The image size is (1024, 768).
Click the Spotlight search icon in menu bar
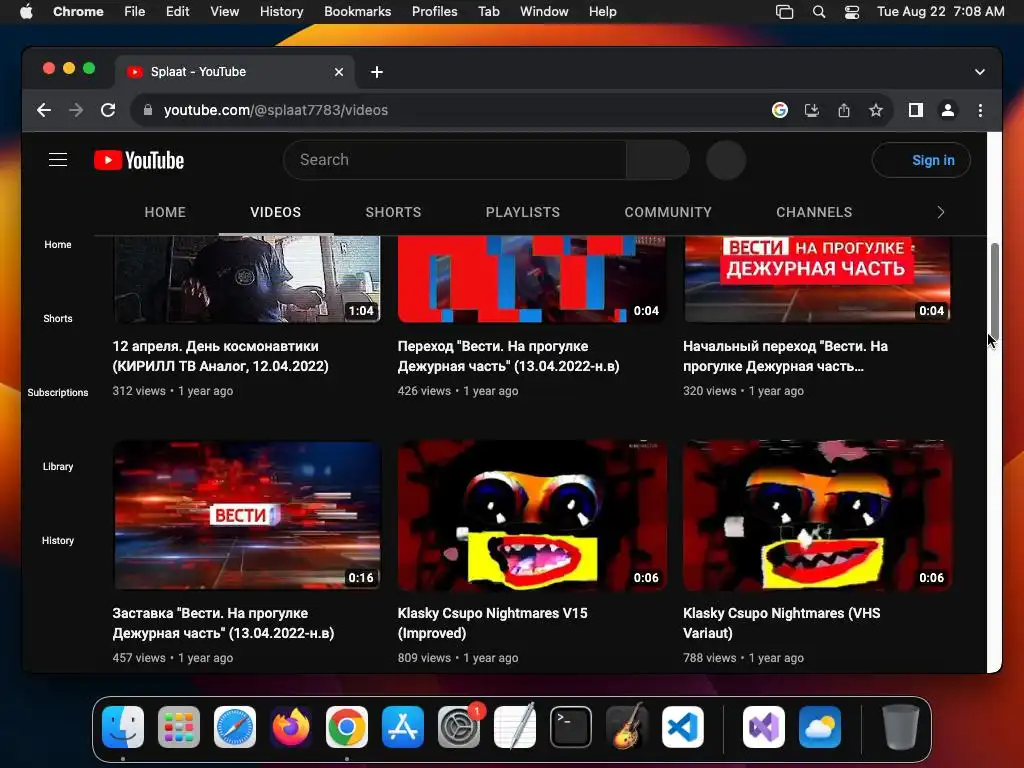tap(818, 12)
